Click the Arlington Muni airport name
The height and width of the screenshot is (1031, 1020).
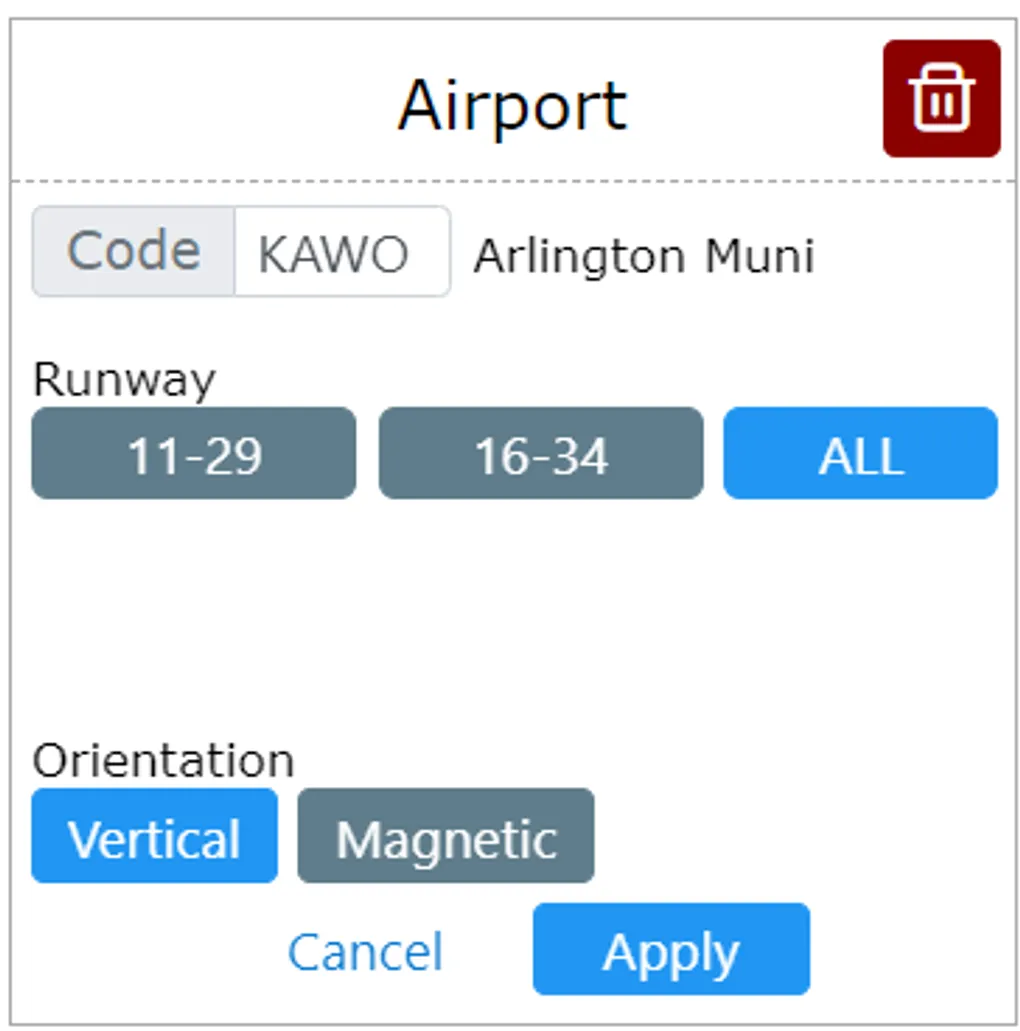point(644,256)
